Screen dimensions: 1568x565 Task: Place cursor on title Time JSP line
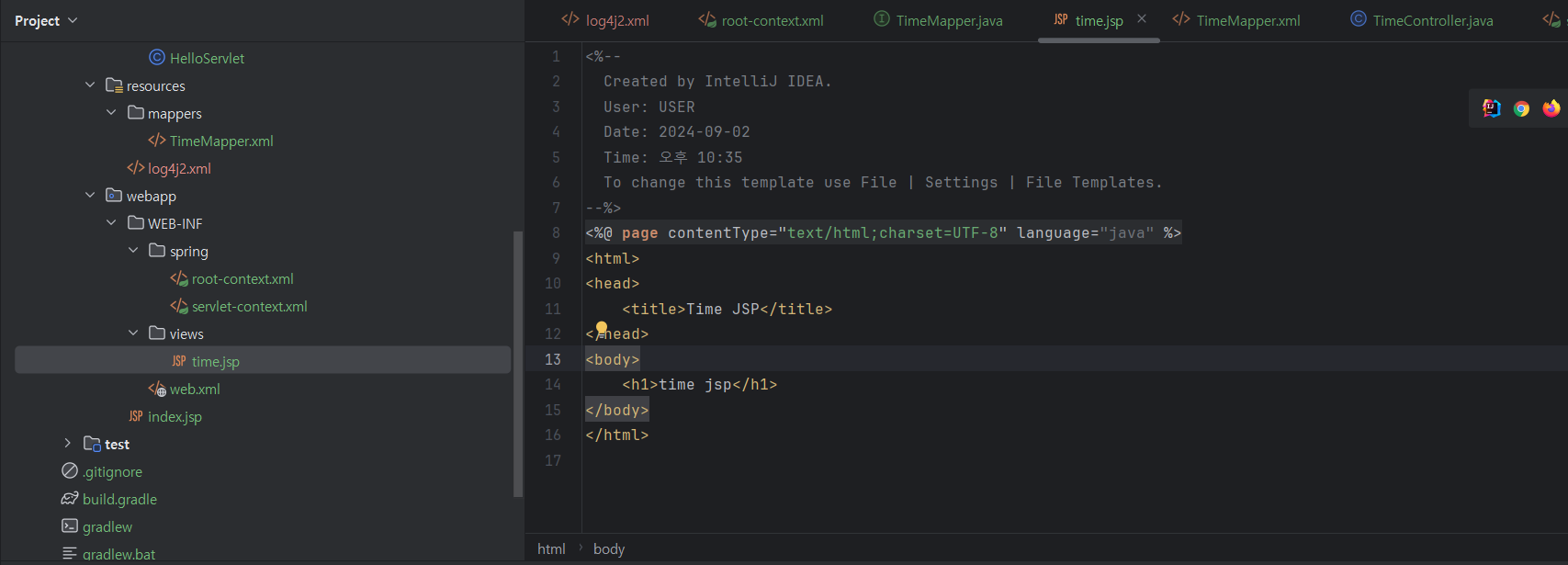(727, 309)
